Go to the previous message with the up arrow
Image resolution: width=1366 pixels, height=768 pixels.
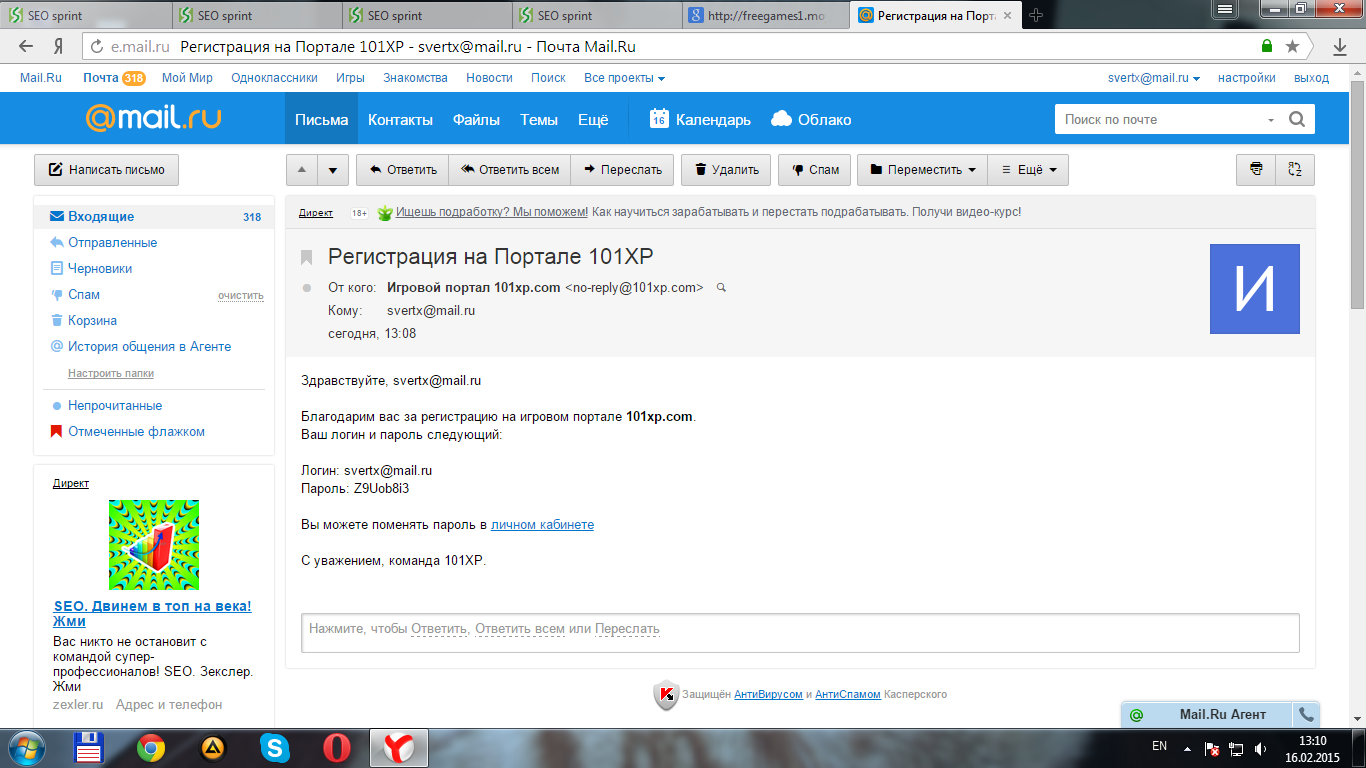tap(302, 170)
